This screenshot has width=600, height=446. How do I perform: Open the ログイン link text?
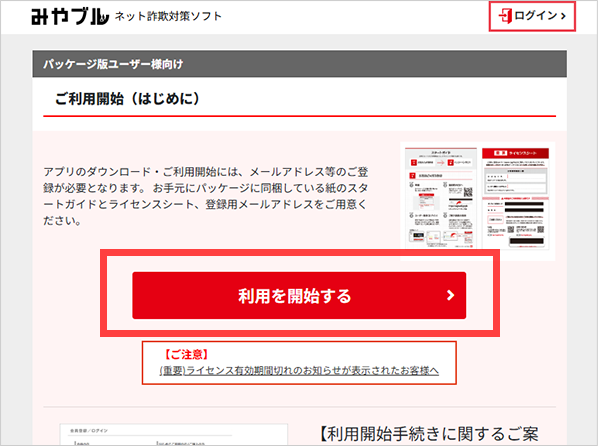[x=536, y=16]
